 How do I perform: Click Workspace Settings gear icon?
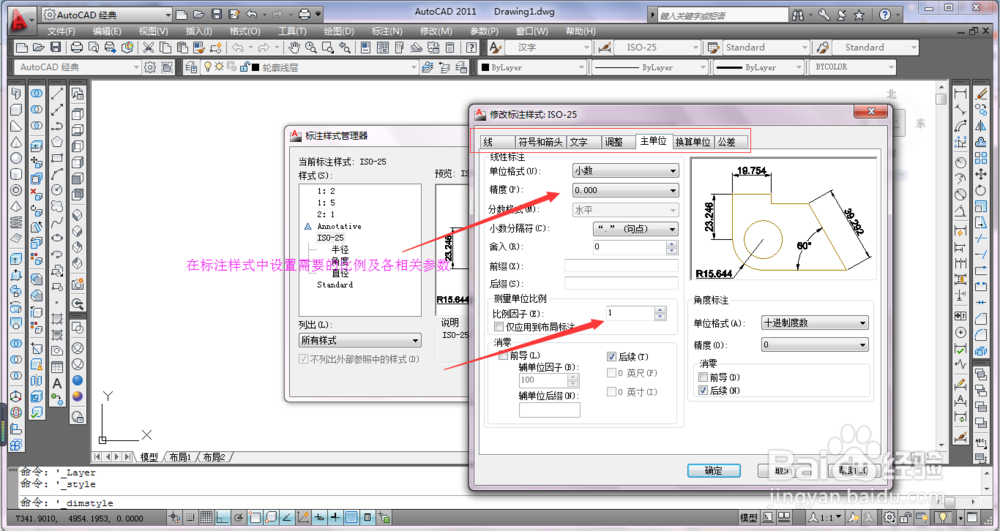tap(150, 67)
